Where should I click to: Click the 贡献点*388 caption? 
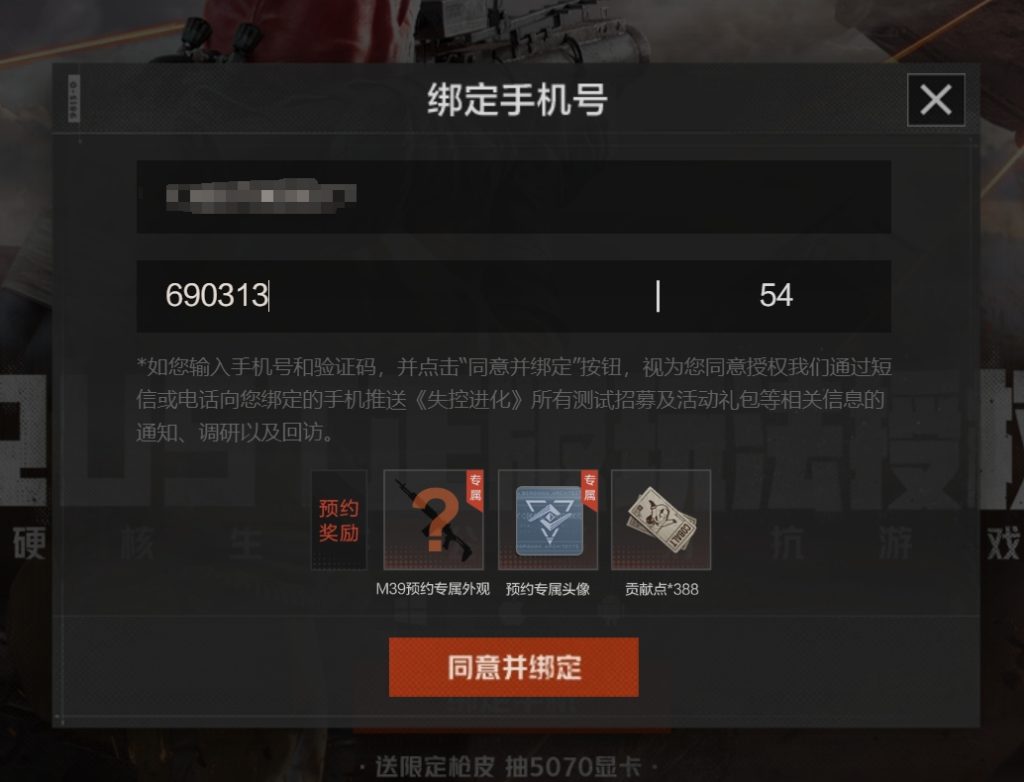662,589
